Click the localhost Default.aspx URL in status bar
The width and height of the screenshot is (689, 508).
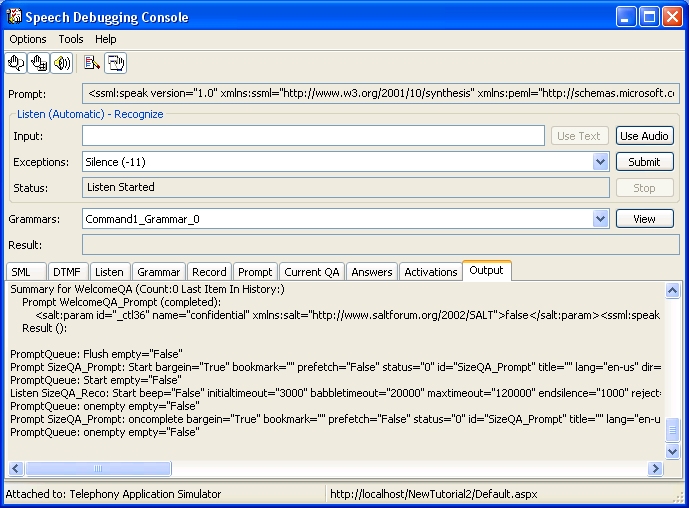point(434,494)
